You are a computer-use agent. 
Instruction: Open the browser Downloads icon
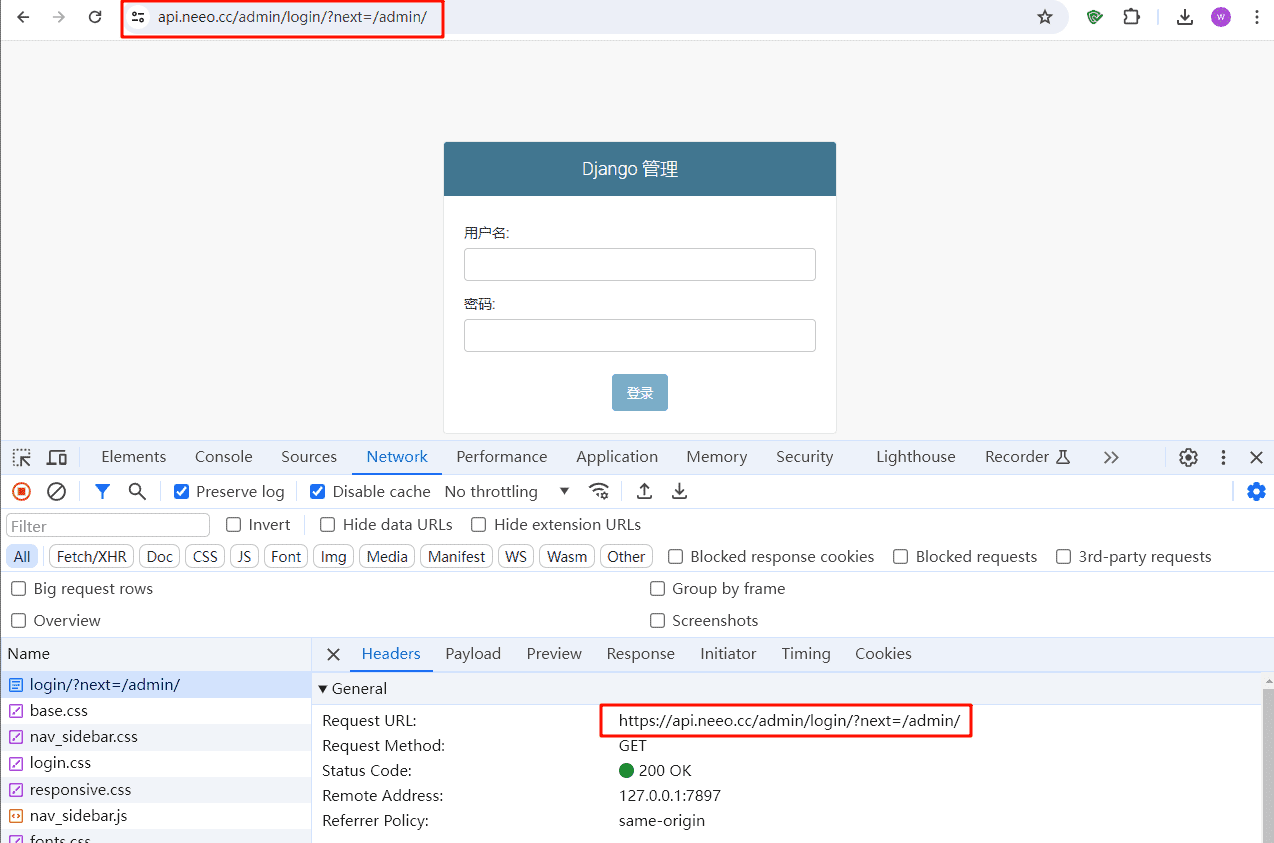pyautogui.click(x=1185, y=17)
